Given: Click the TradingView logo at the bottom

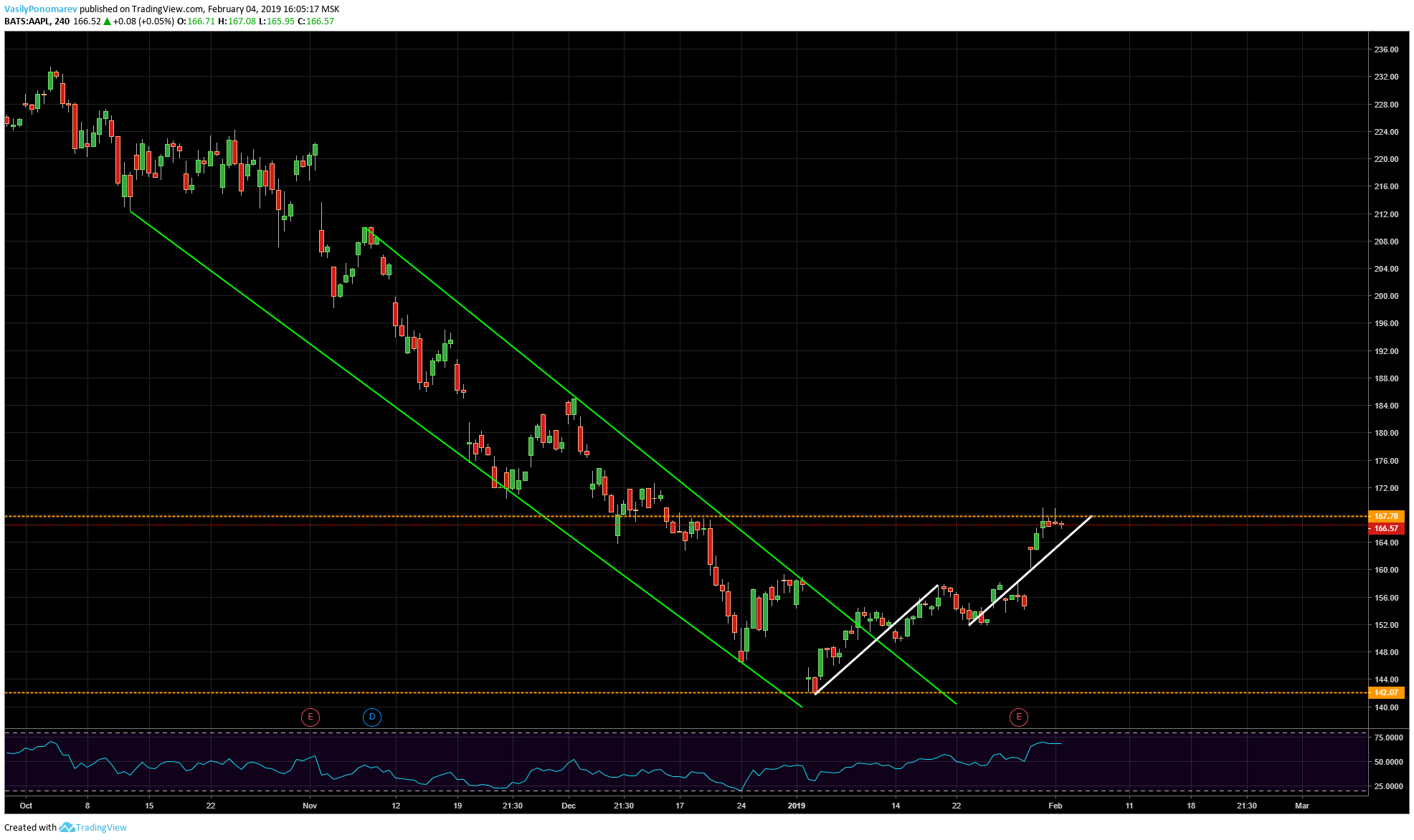Looking at the screenshot, I should 67,827.
